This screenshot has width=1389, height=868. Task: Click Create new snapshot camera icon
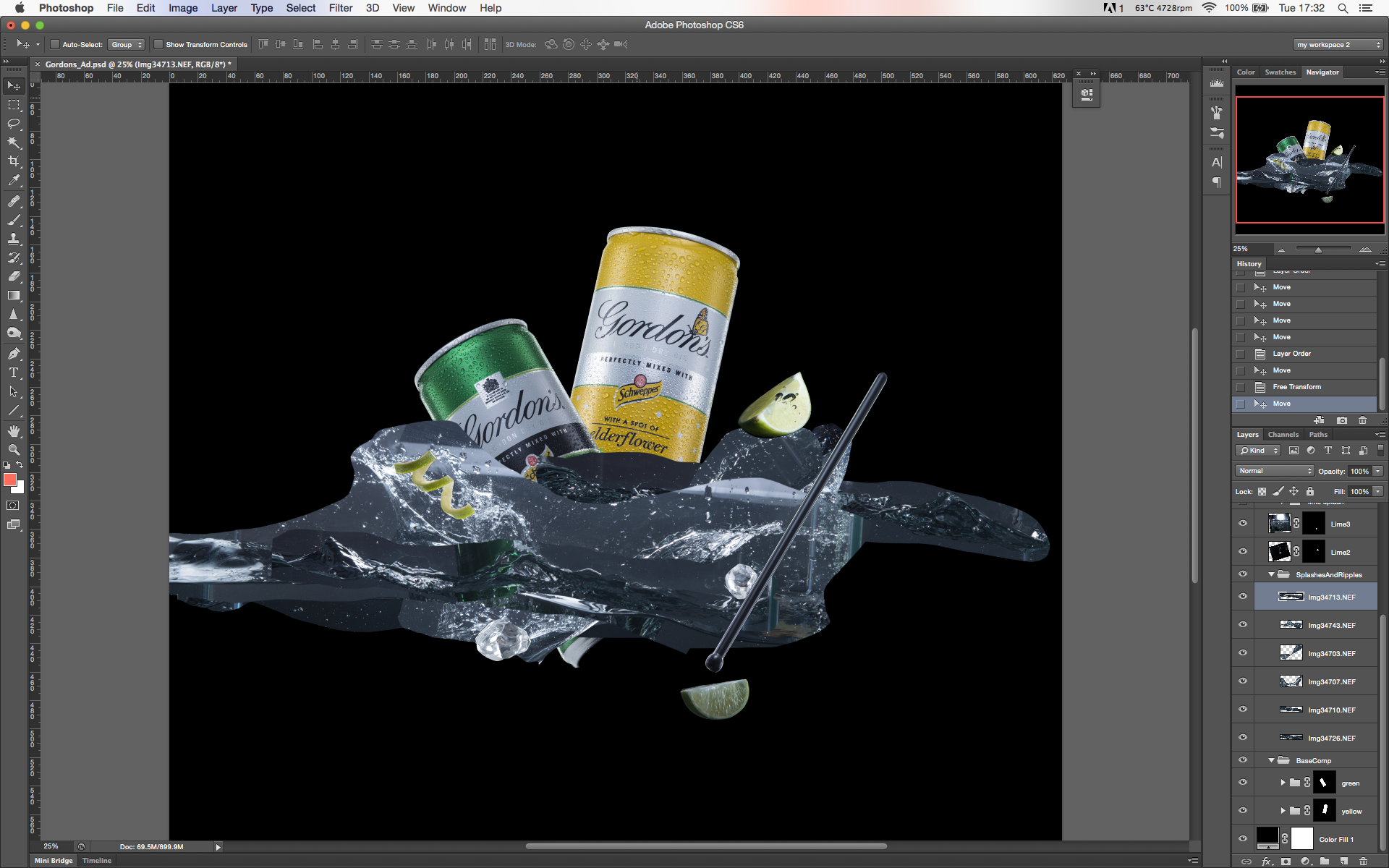pos(1342,420)
